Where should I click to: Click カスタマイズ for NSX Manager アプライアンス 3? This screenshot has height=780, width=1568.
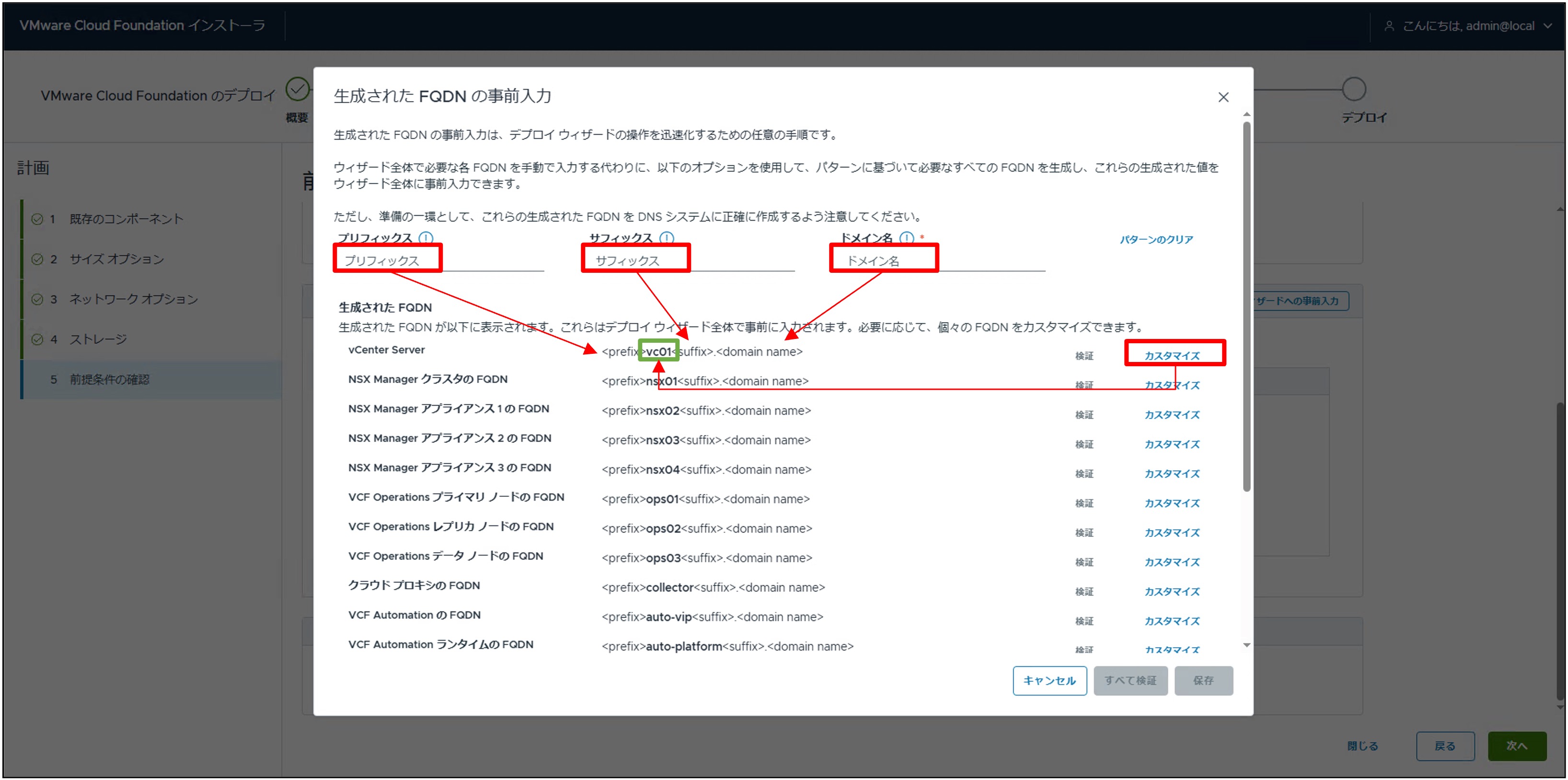1172,474
